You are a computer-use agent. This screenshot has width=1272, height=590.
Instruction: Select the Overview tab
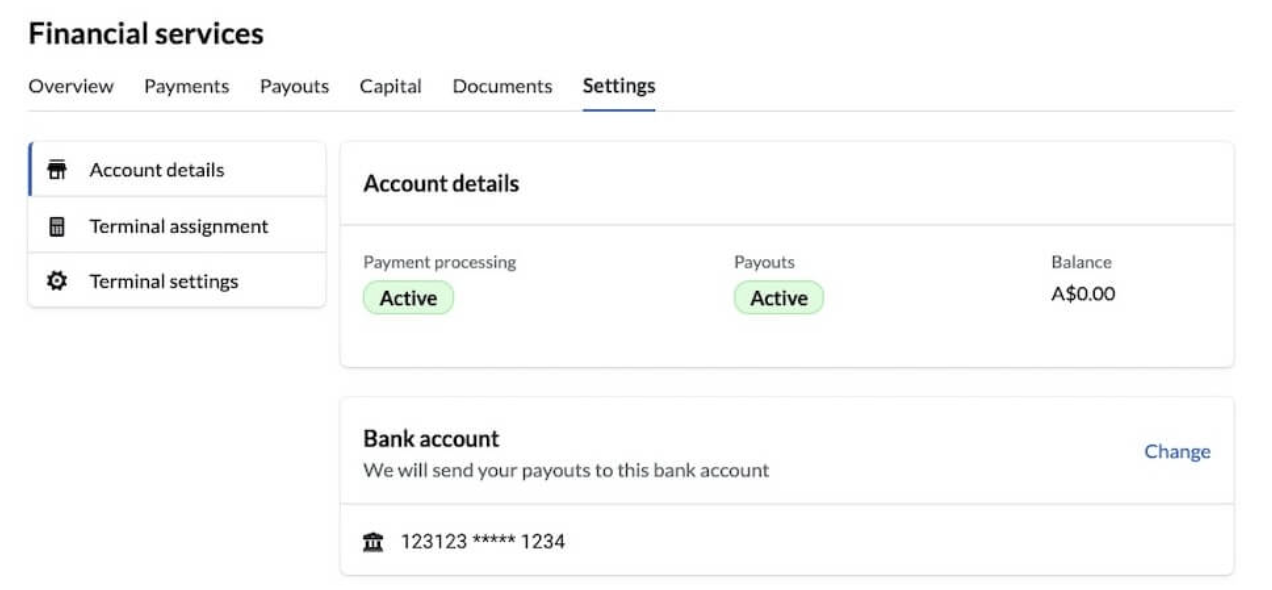[x=70, y=86]
